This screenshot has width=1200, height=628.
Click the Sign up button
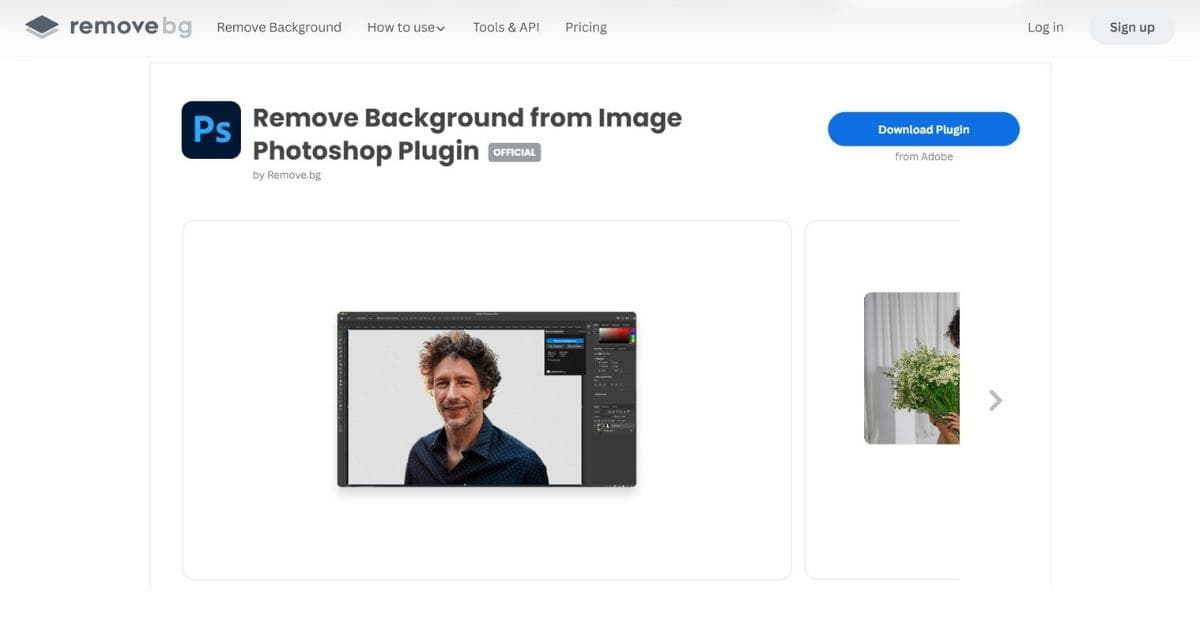[1132, 27]
